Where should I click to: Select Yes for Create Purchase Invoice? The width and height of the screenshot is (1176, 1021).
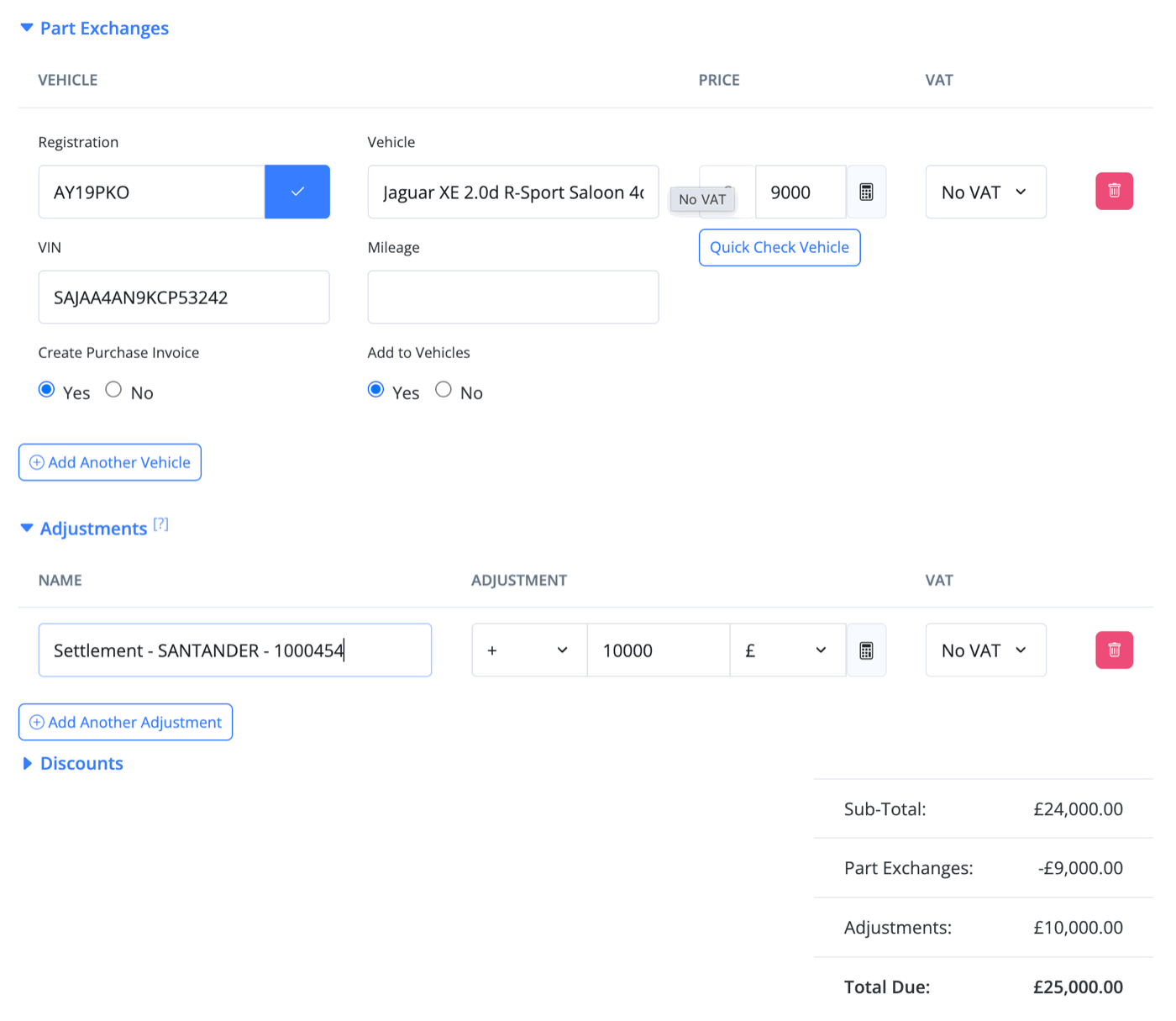tap(47, 390)
